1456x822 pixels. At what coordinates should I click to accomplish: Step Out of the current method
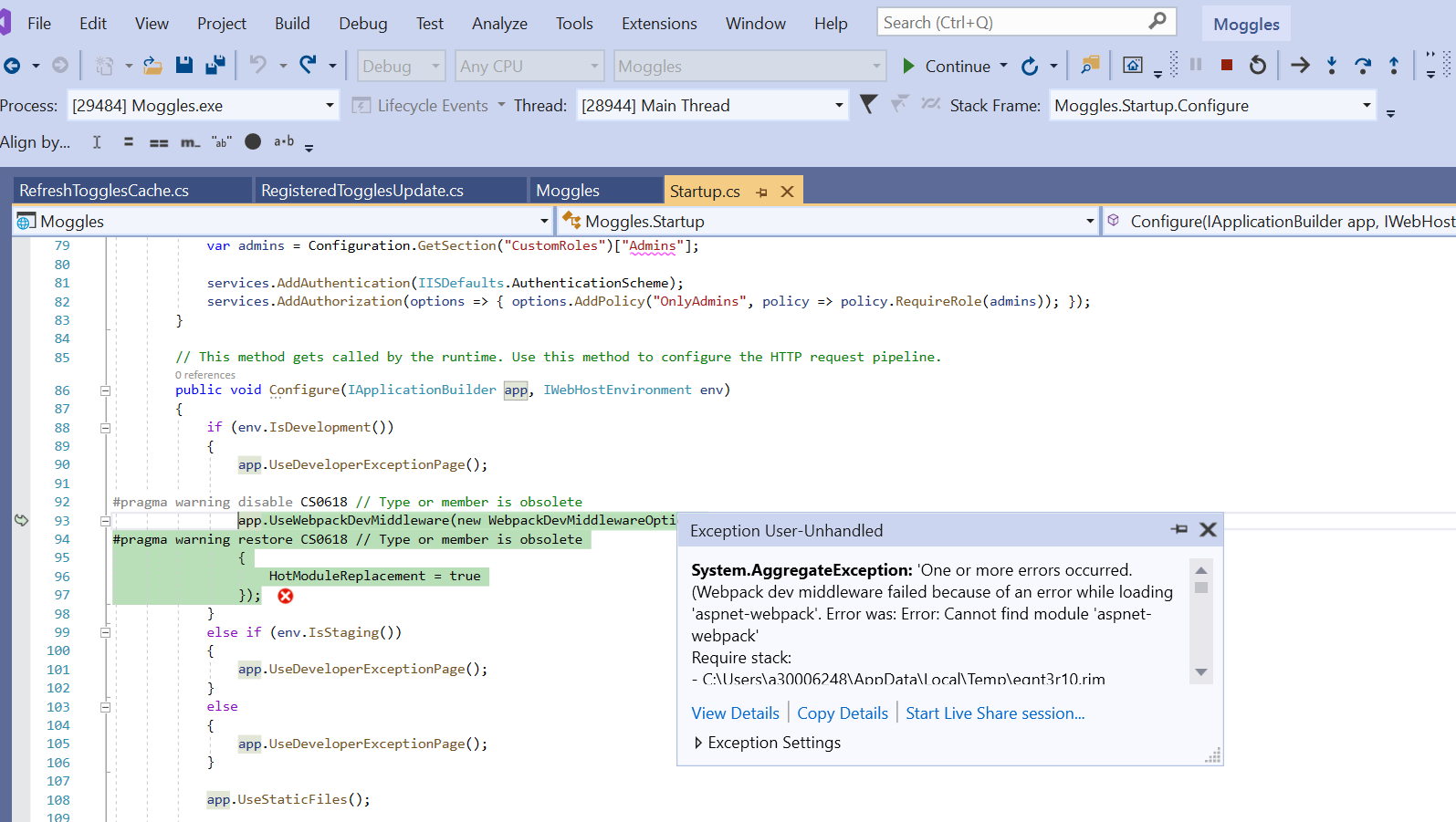tap(1394, 65)
